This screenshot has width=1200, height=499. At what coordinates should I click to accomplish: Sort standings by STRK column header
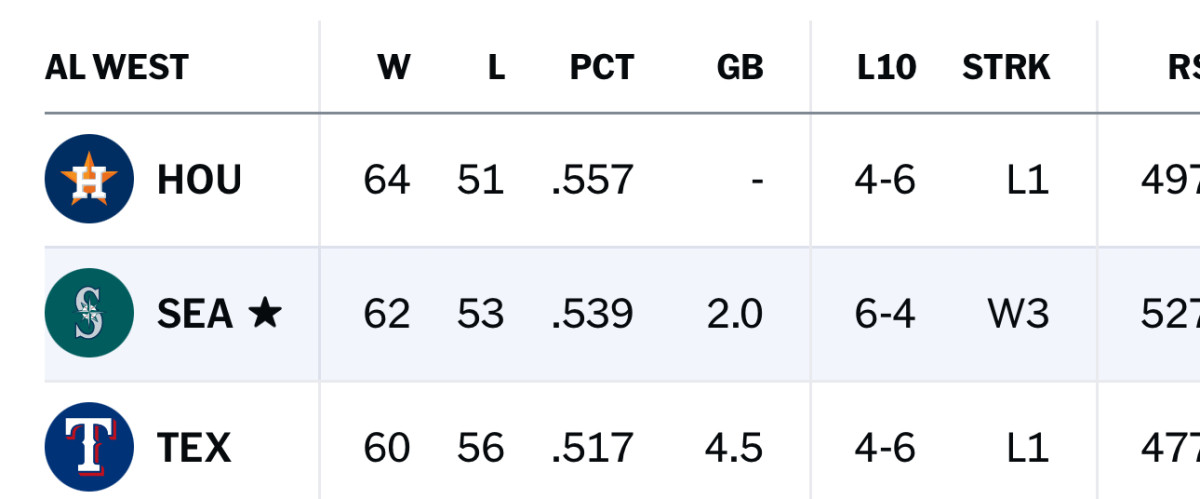point(1005,67)
